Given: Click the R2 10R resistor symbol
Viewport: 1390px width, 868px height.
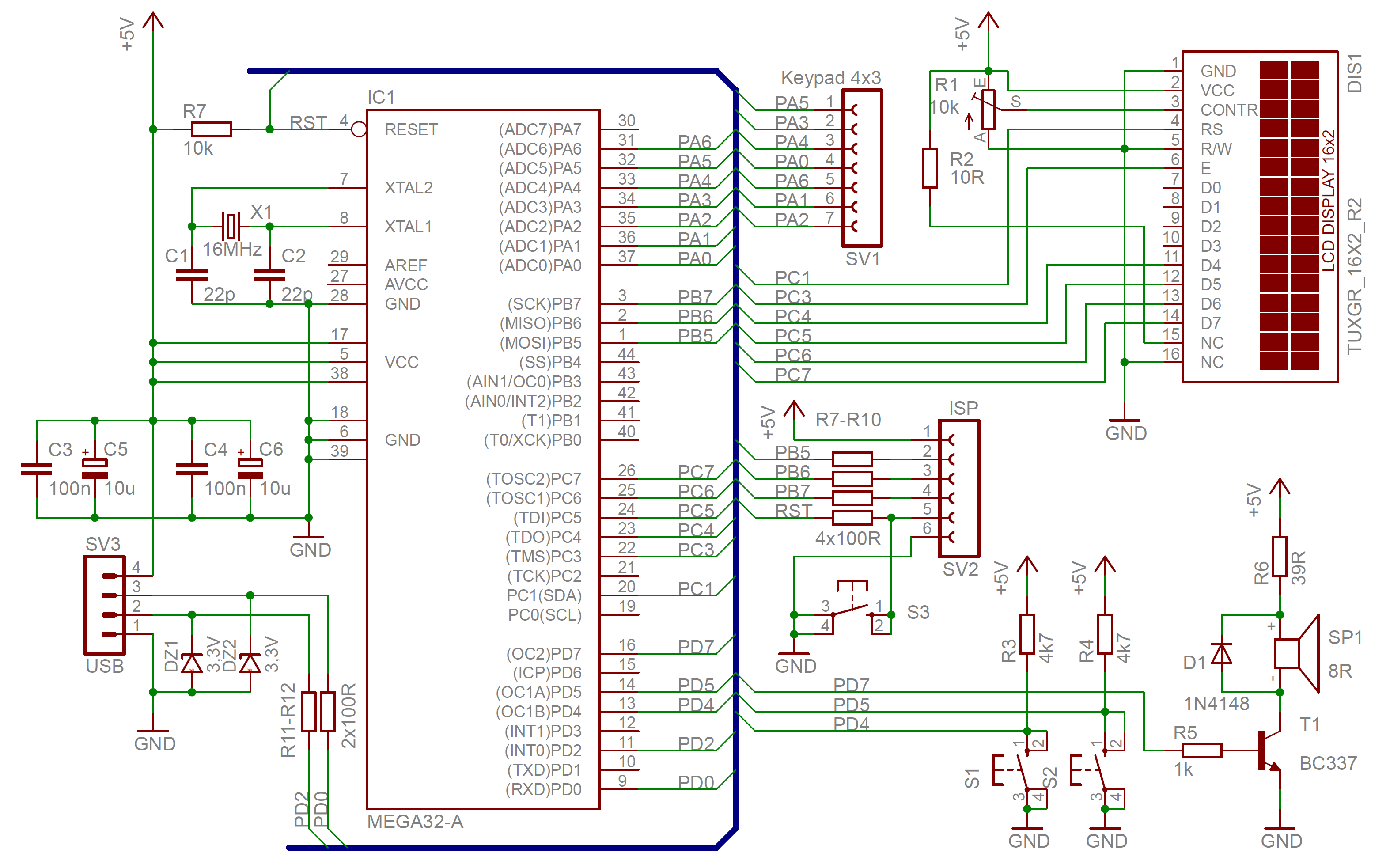Looking at the screenshot, I should pyautogui.click(x=930, y=167).
